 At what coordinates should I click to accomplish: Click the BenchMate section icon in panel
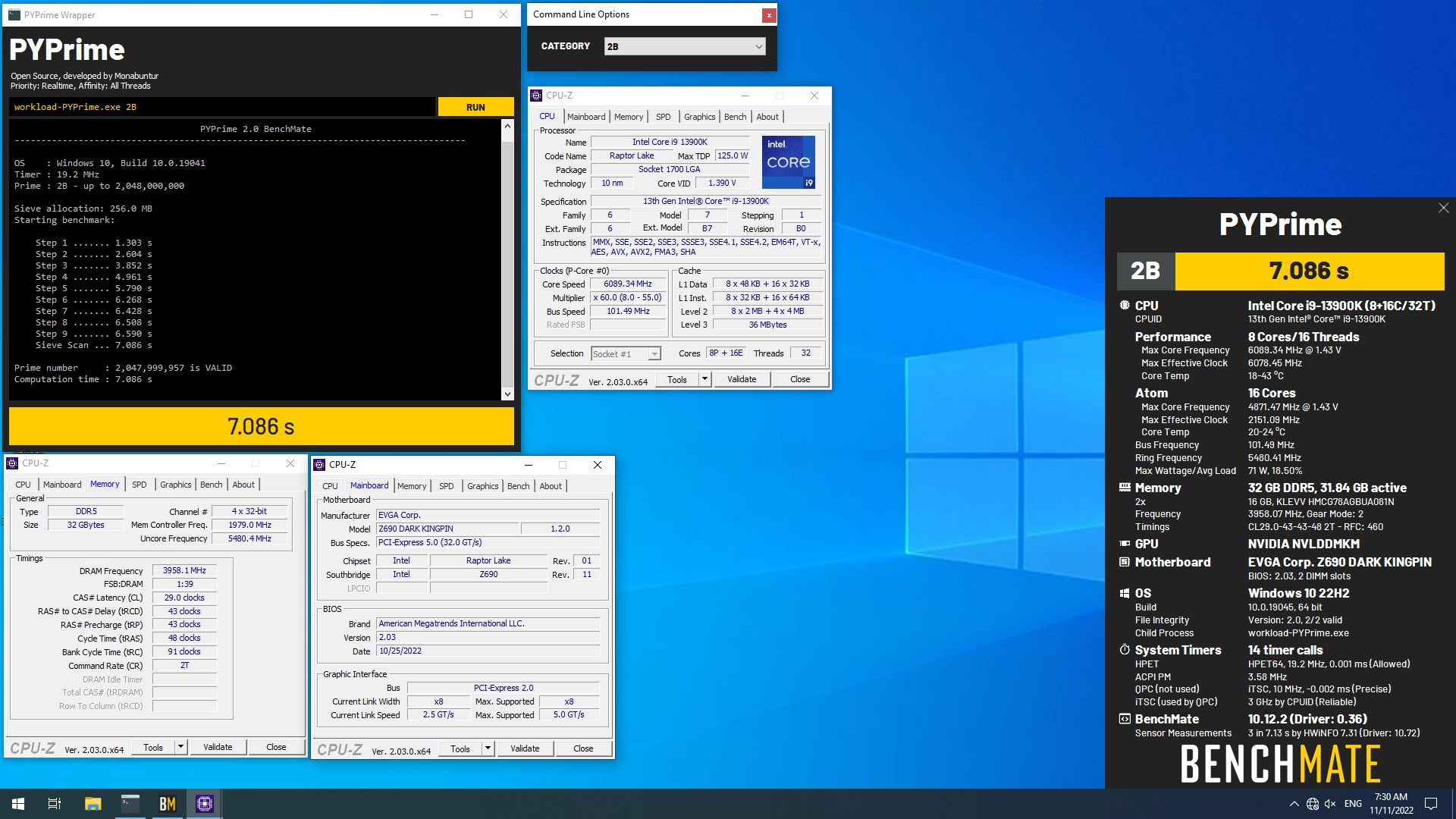tap(1125, 719)
